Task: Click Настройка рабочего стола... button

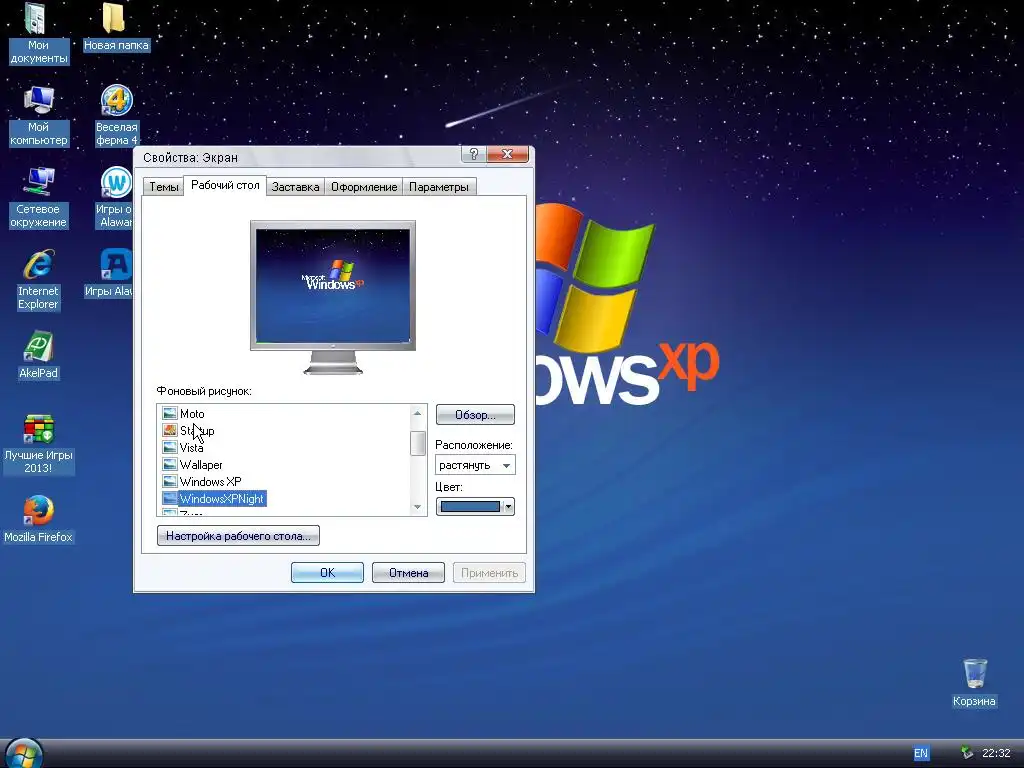Action: click(238, 536)
